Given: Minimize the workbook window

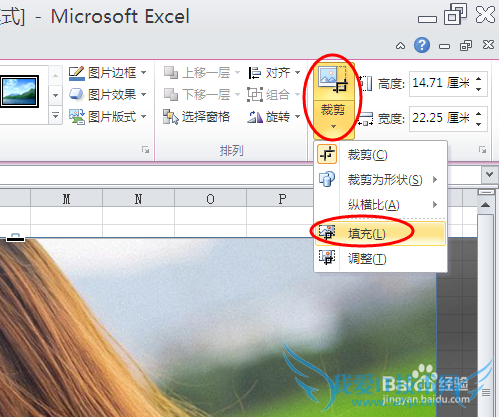Looking at the screenshot, I should coord(444,46).
